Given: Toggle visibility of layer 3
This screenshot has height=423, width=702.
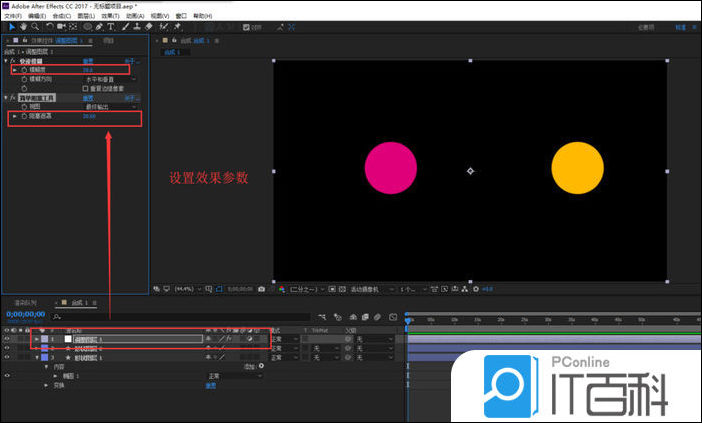Looking at the screenshot, I should coord(7,357).
